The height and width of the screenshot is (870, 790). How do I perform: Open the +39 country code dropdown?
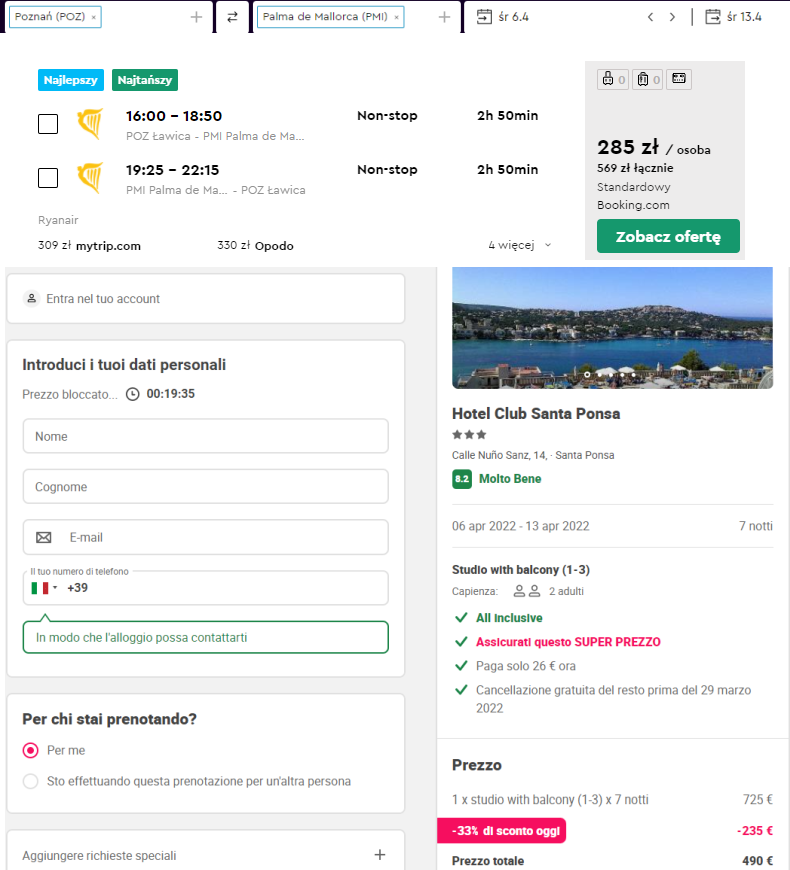(x=44, y=588)
